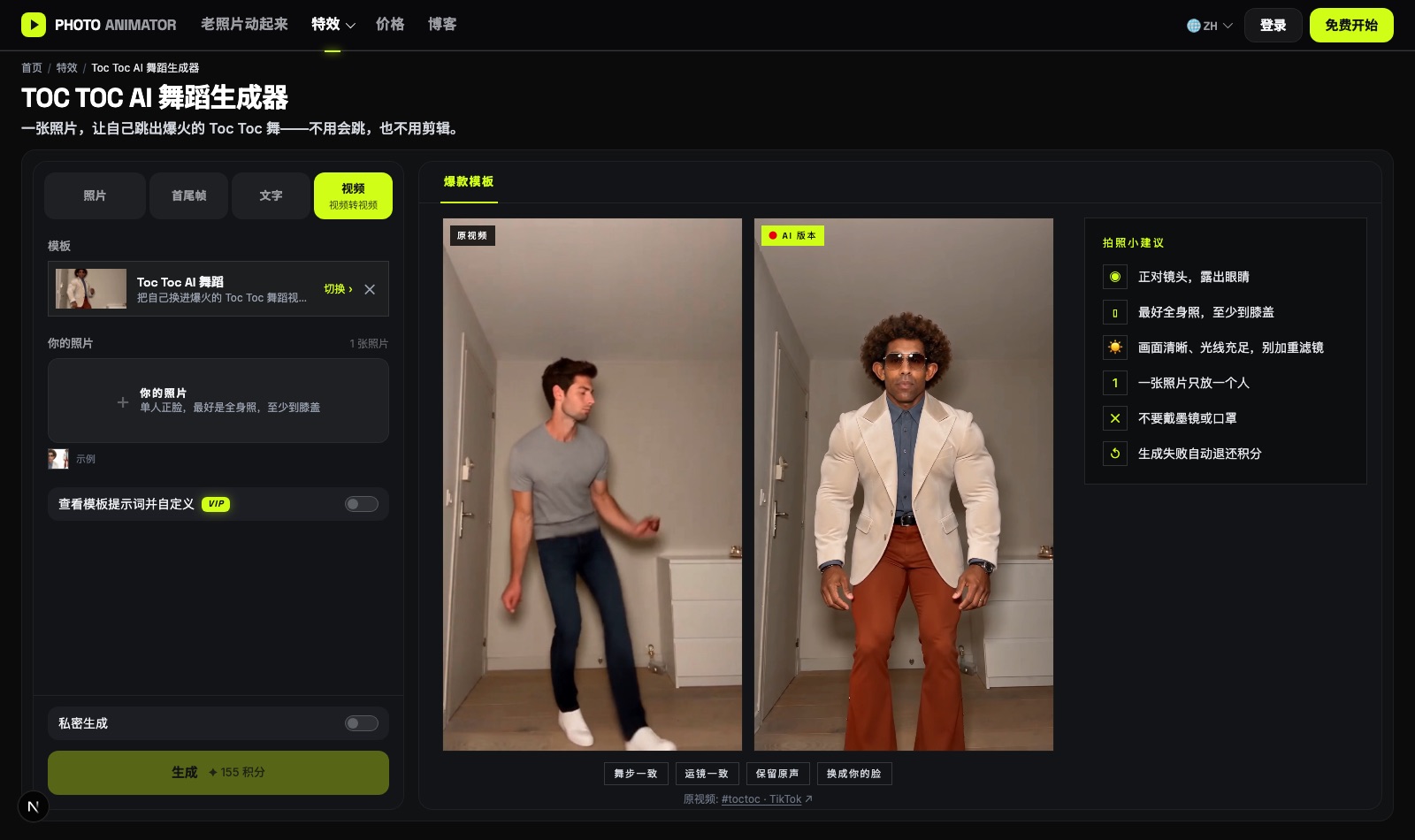The image size is (1415, 840).
Task: Open the 价格 menu item
Action: tap(390, 25)
